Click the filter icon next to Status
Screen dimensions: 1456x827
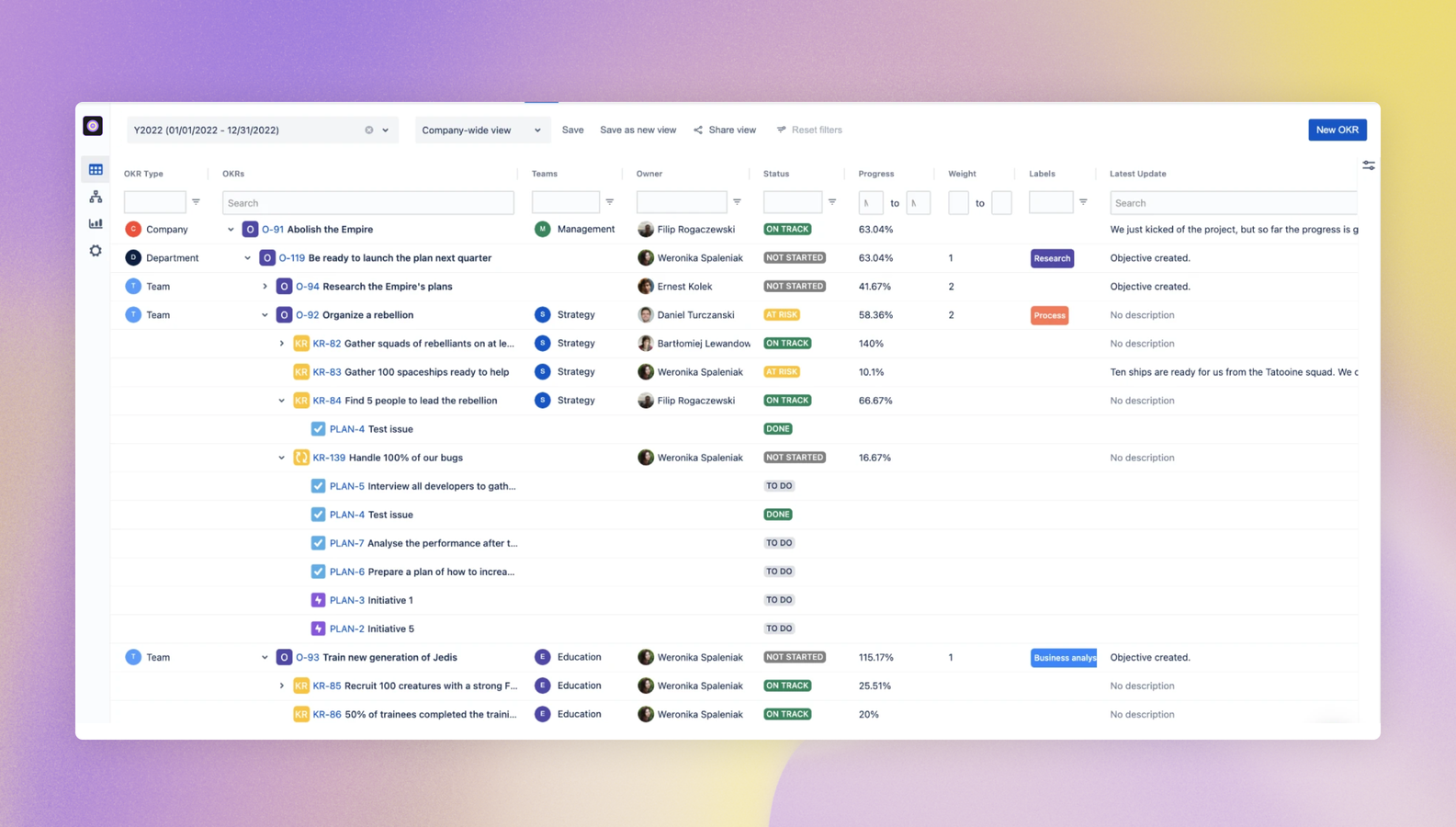tap(832, 202)
